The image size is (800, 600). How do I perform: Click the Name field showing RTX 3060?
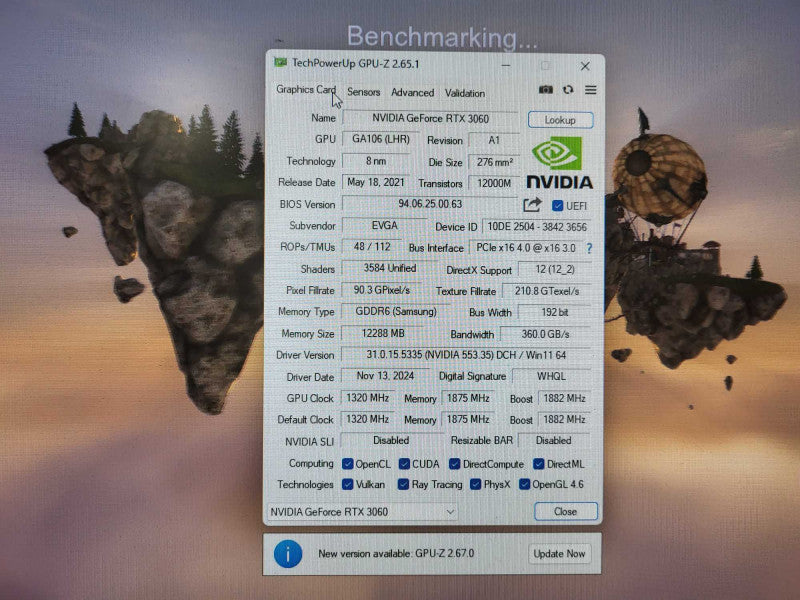point(431,118)
